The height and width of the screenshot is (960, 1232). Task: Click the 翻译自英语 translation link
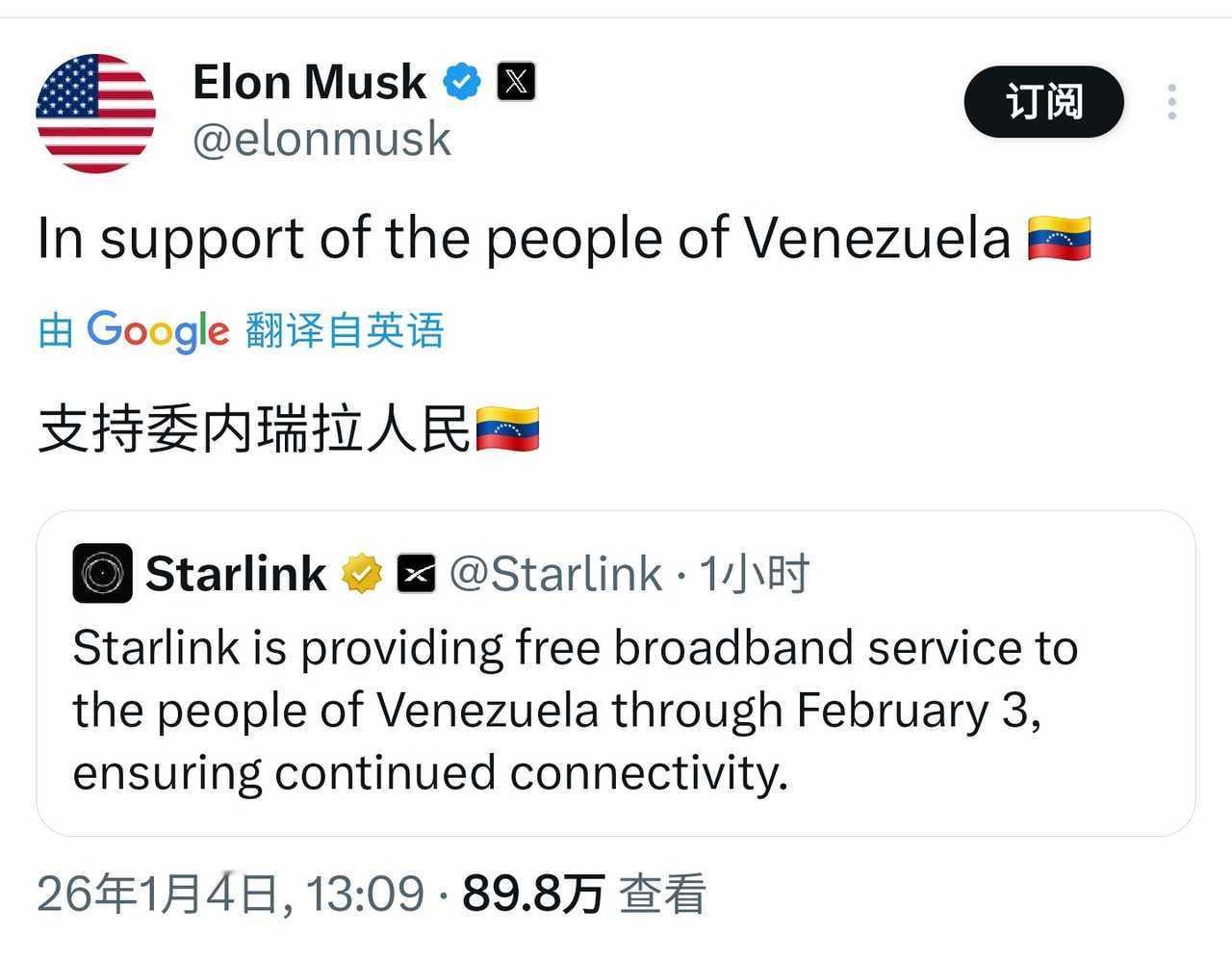click(x=345, y=331)
